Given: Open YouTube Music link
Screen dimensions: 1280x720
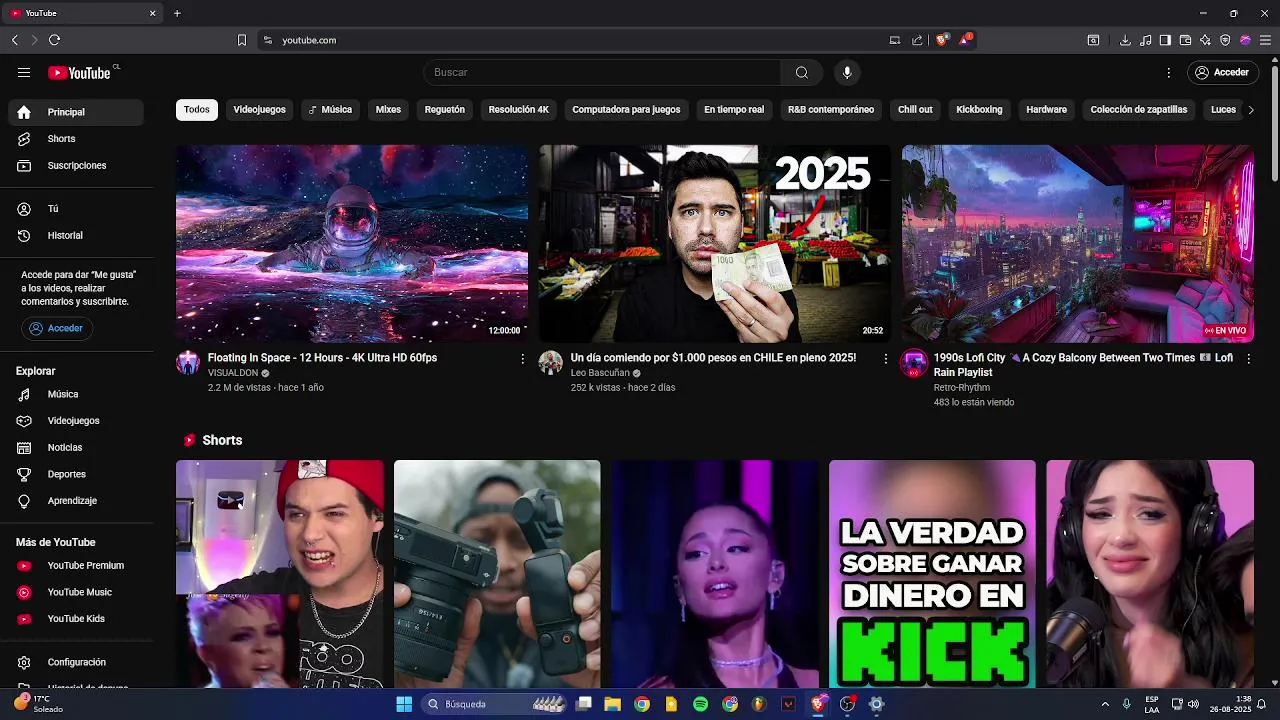Looking at the screenshot, I should coord(76,592).
